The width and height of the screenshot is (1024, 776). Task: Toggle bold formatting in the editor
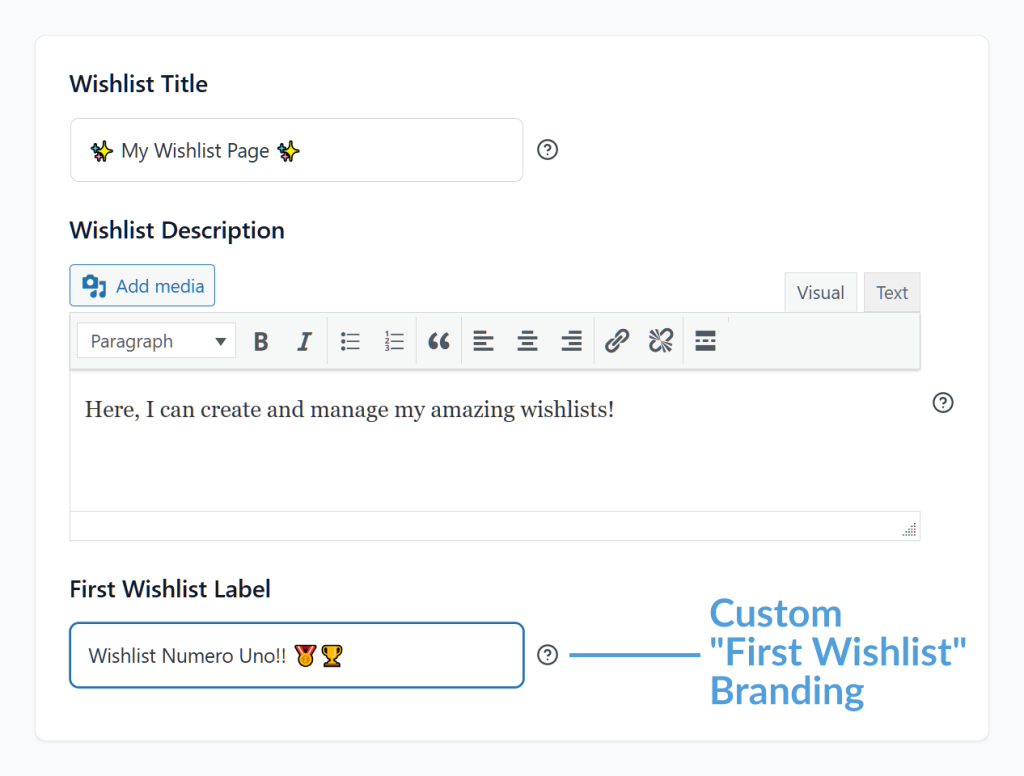[261, 342]
